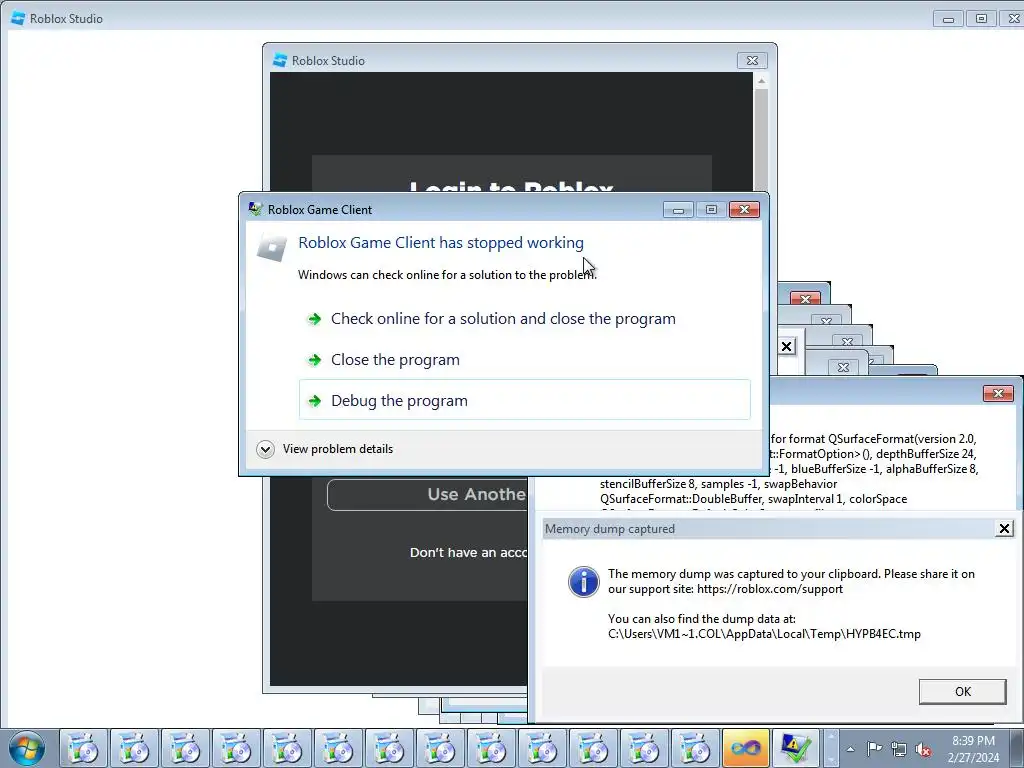This screenshot has height=768, width=1024.
Task: Close the inner Roblox Studio login window
Action: point(752,60)
